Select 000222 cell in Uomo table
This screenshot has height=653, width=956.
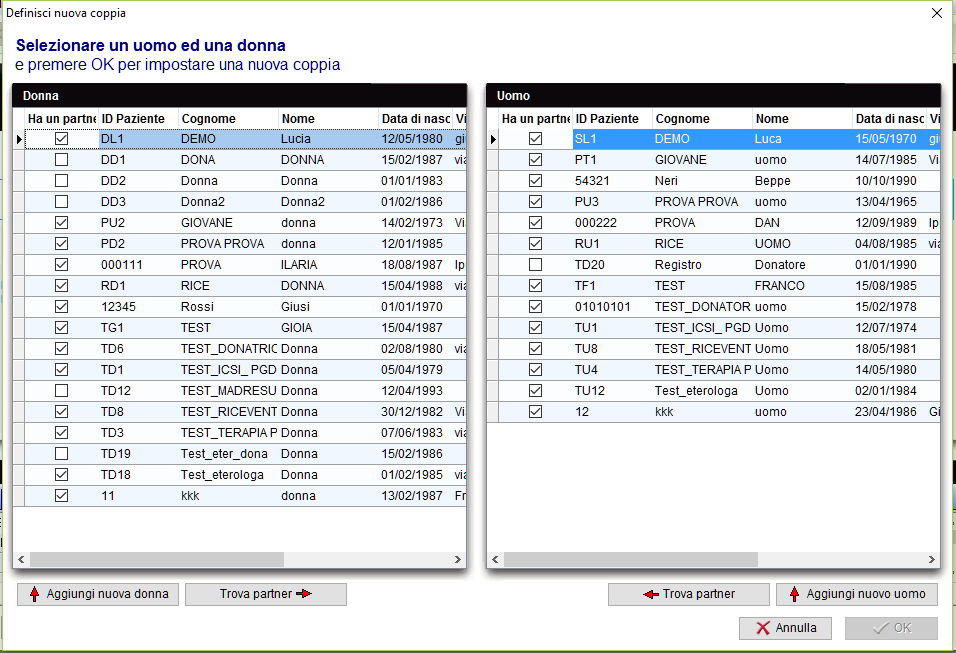point(612,223)
